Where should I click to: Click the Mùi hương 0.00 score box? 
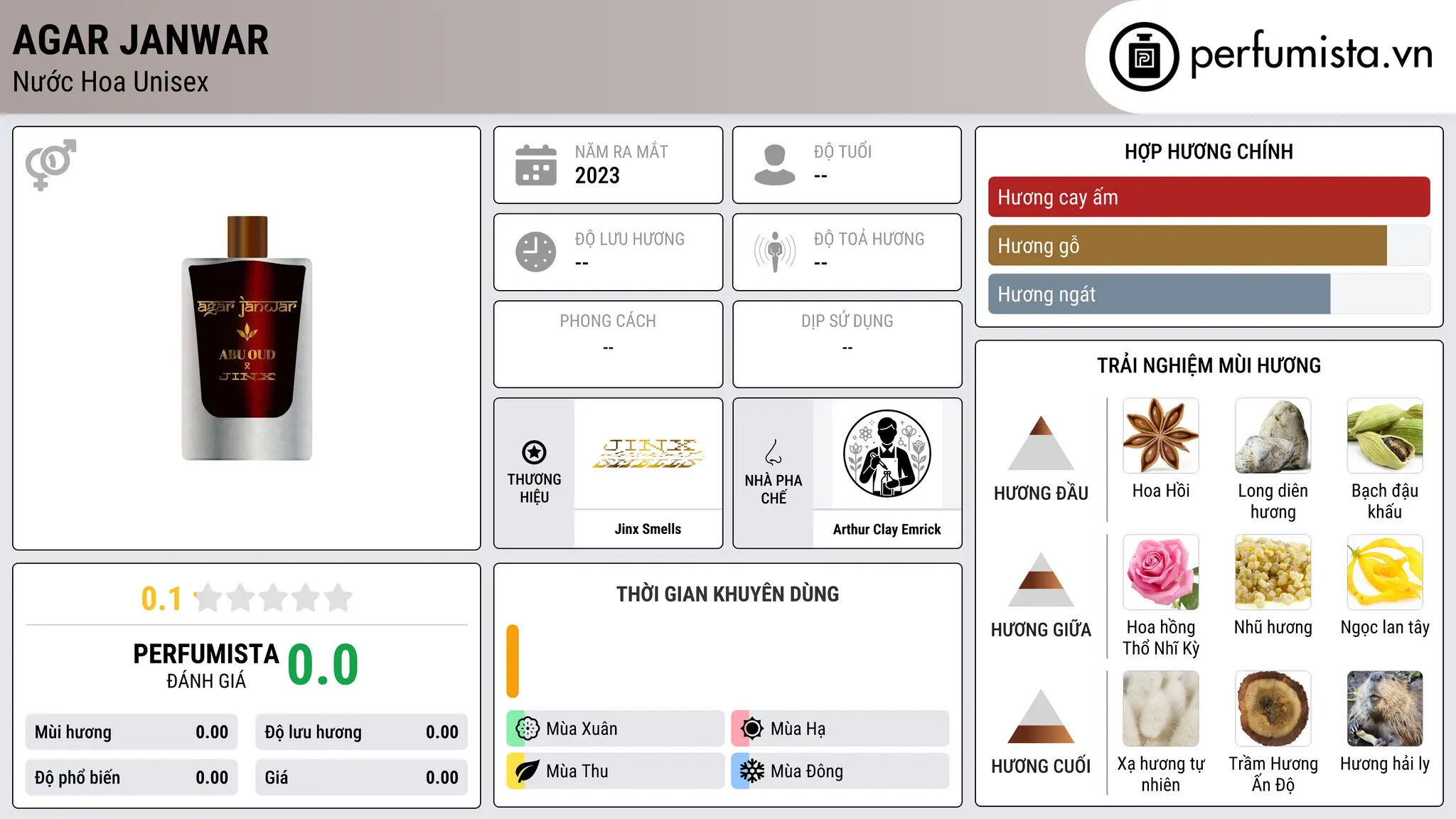click(x=132, y=732)
